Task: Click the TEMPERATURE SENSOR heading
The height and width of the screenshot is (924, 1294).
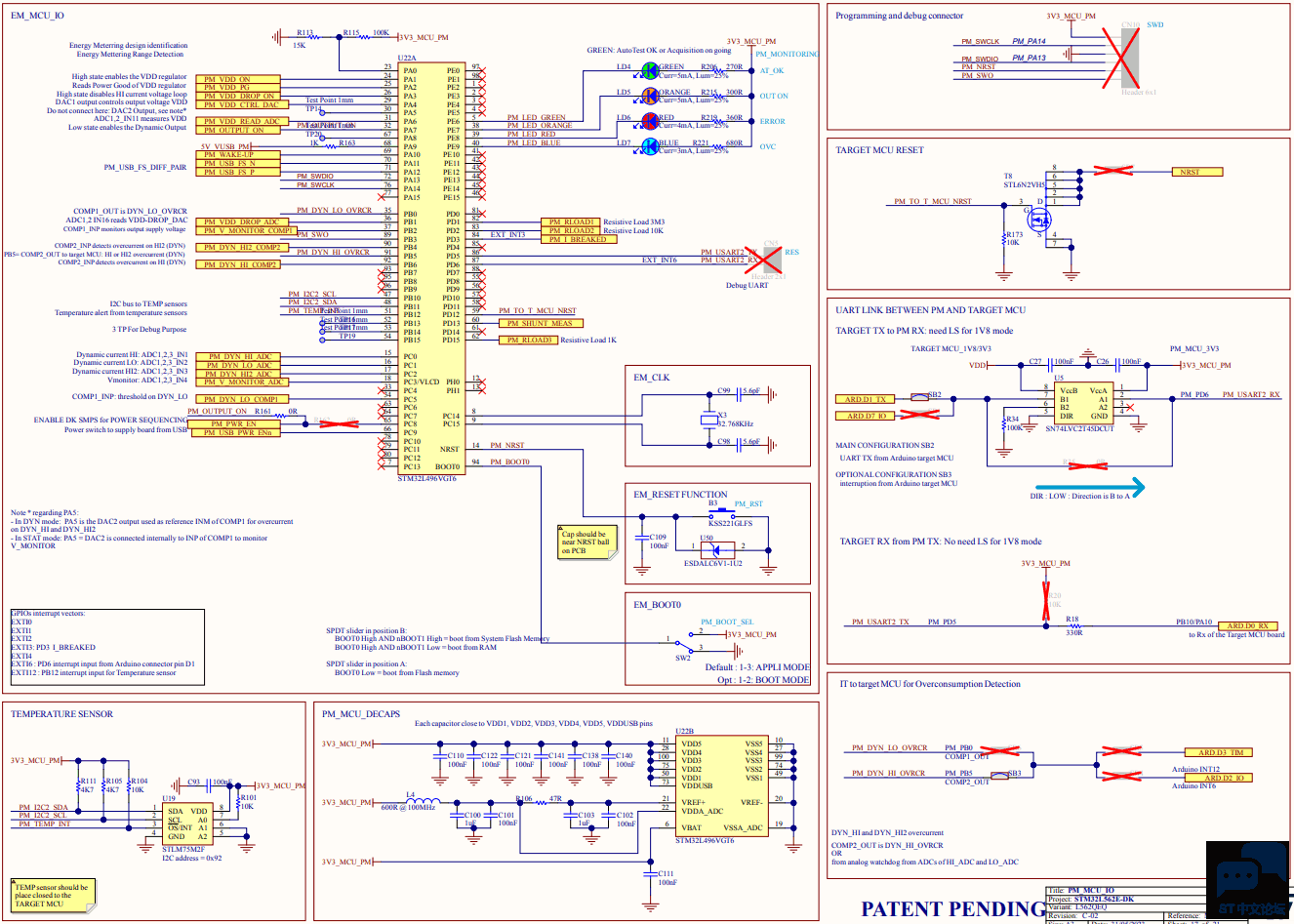Action: tap(61, 714)
